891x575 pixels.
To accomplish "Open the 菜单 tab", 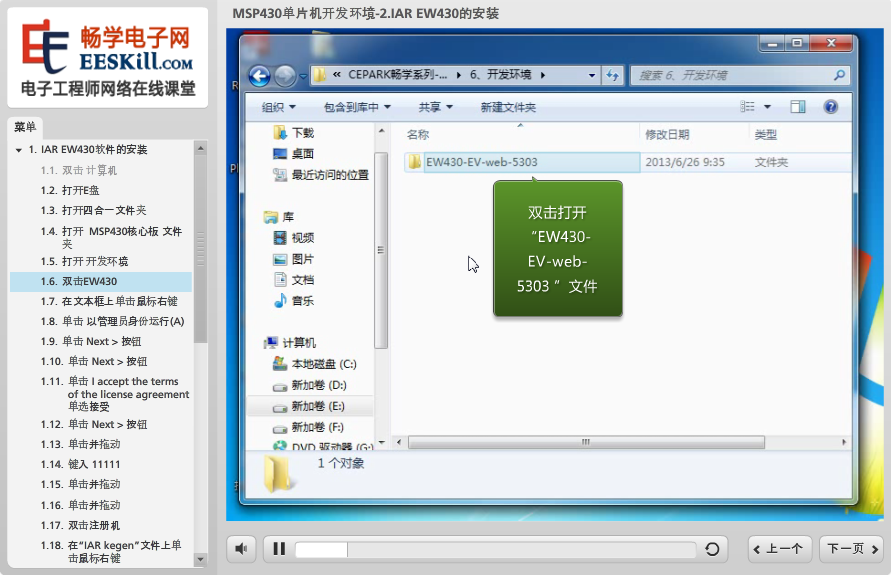I will coord(25,127).
